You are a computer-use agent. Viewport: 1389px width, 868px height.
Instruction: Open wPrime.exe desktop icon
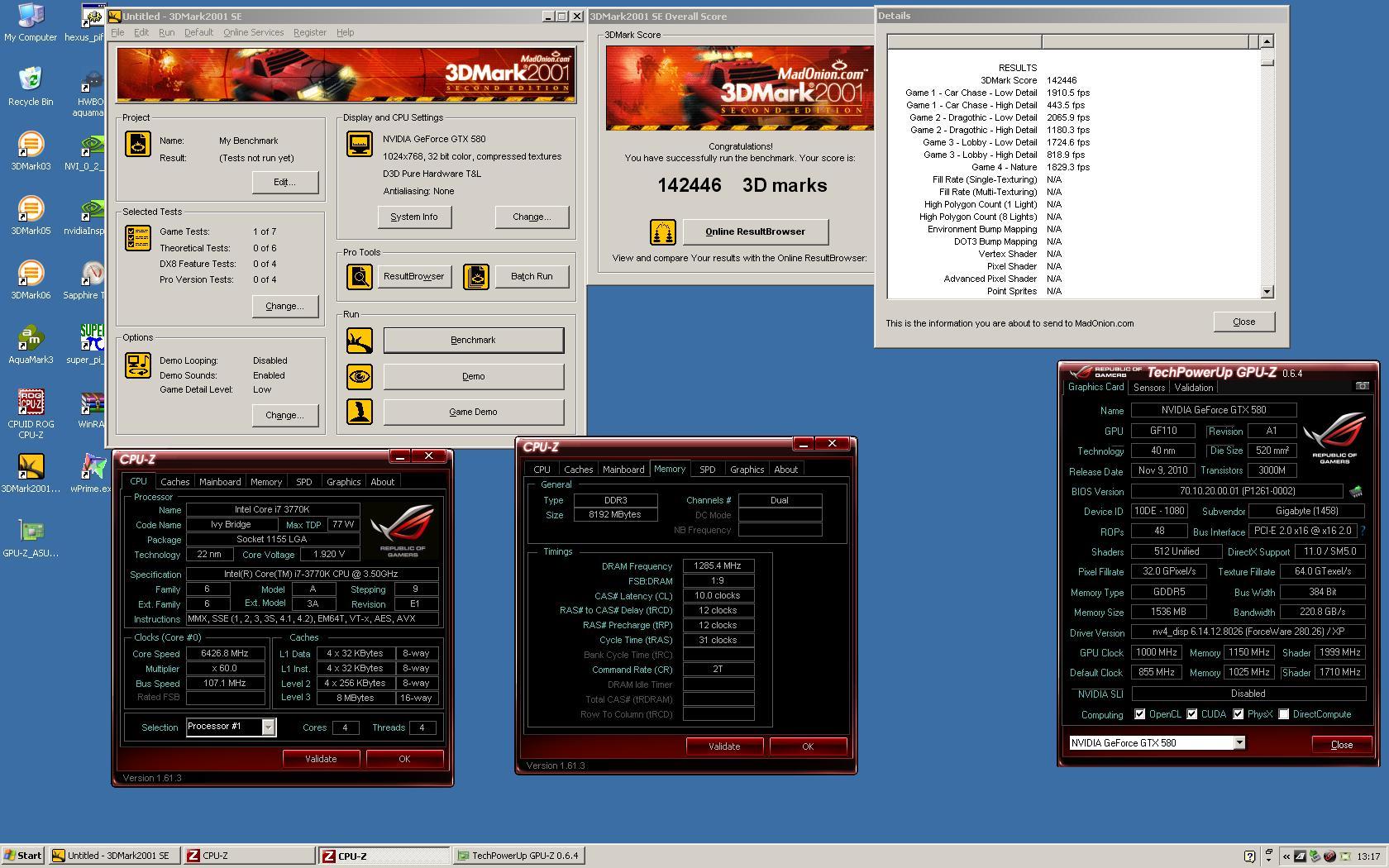coord(91,474)
